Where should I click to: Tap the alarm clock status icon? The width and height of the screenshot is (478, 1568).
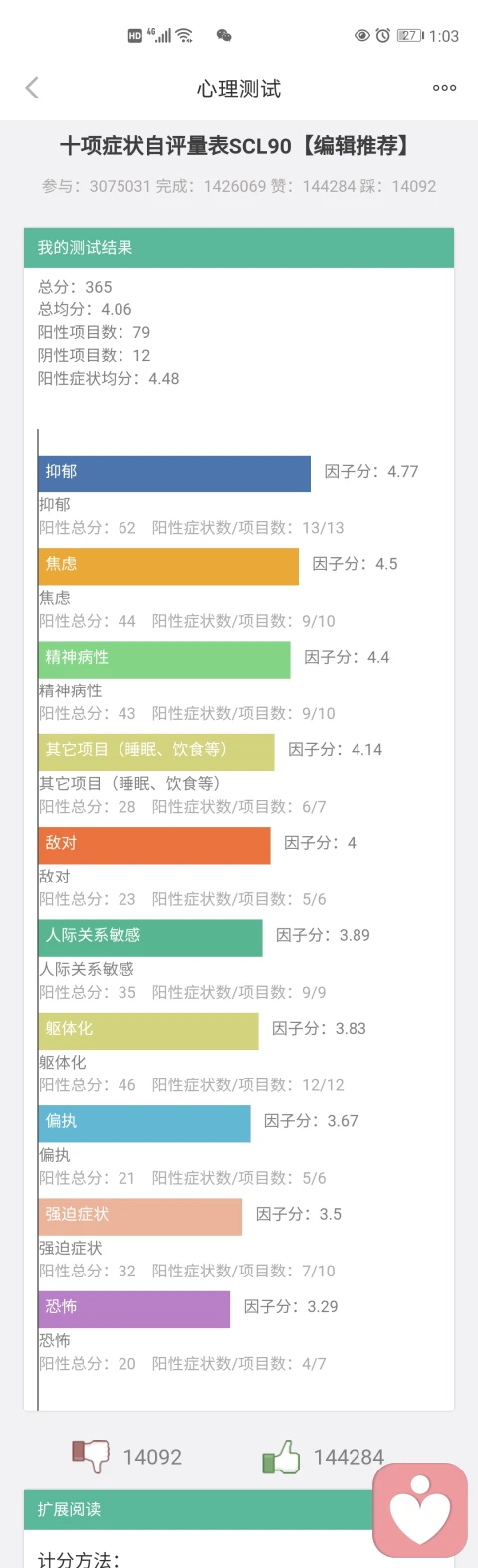pyautogui.click(x=382, y=35)
